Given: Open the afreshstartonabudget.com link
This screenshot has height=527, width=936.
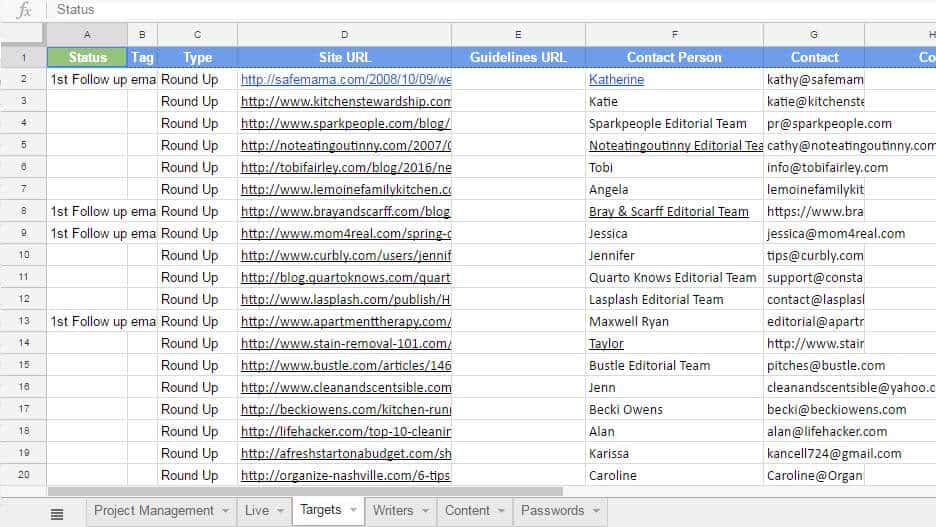Looking at the screenshot, I should coord(346,454).
